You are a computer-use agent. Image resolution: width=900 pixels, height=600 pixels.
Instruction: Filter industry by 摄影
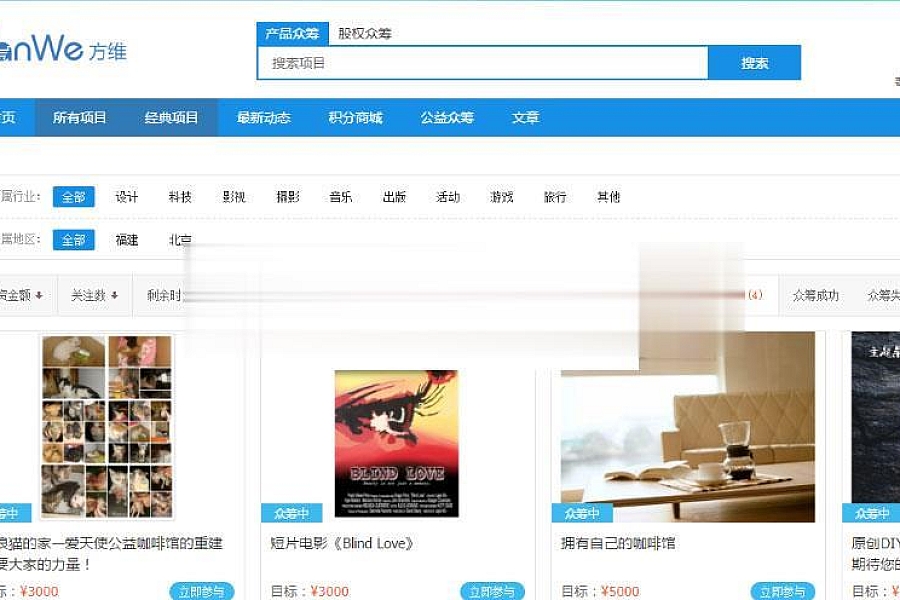[x=288, y=197]
